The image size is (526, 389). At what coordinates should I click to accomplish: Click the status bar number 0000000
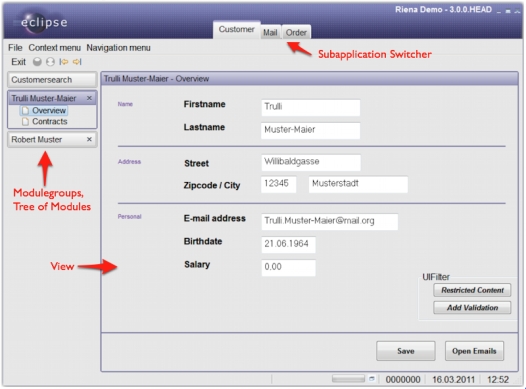coord(403,379)
